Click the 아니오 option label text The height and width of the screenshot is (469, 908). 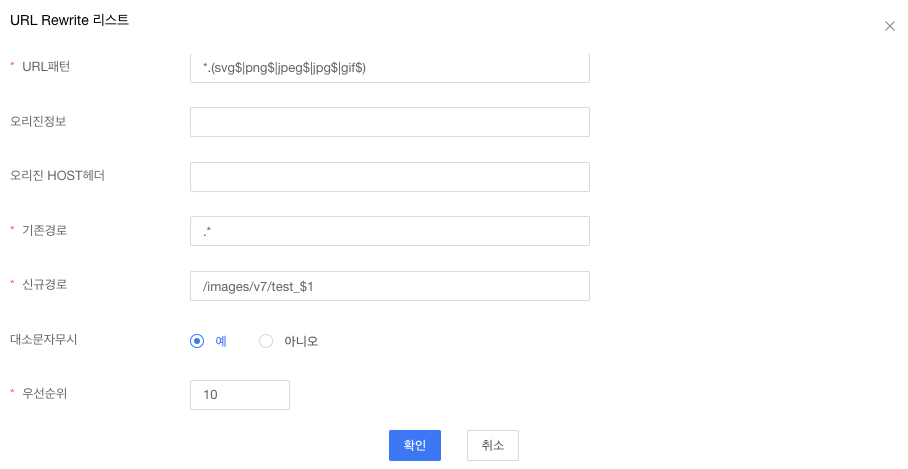pyautogui.click(x=301, y=341)
